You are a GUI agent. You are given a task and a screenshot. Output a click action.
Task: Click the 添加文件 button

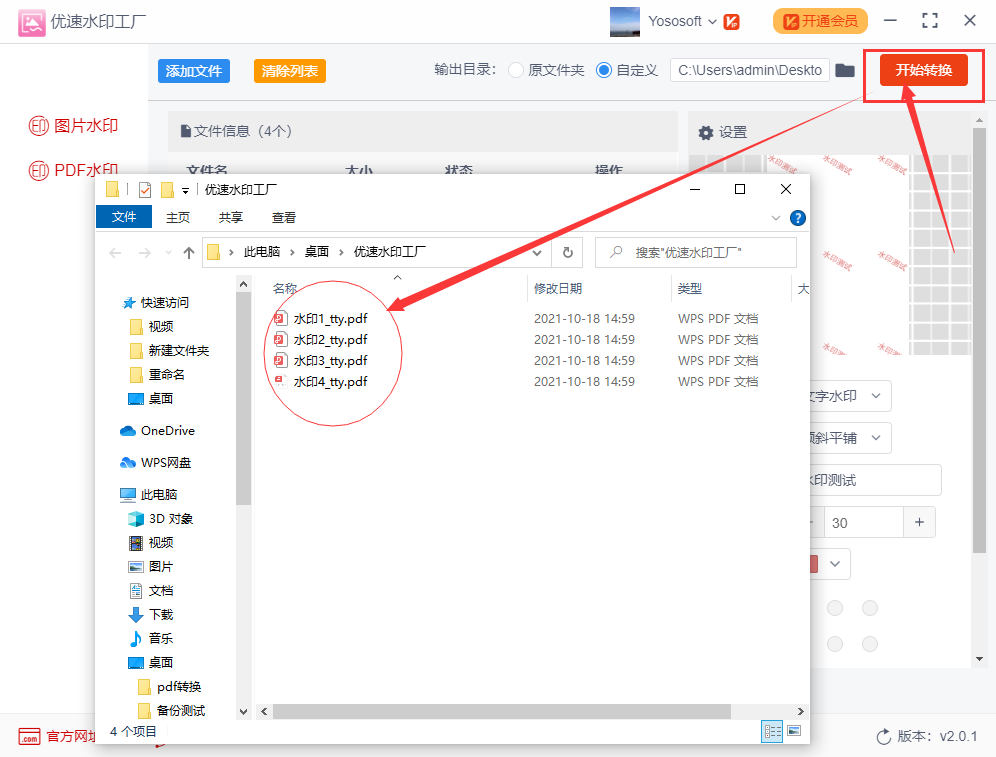coord(194,70)
